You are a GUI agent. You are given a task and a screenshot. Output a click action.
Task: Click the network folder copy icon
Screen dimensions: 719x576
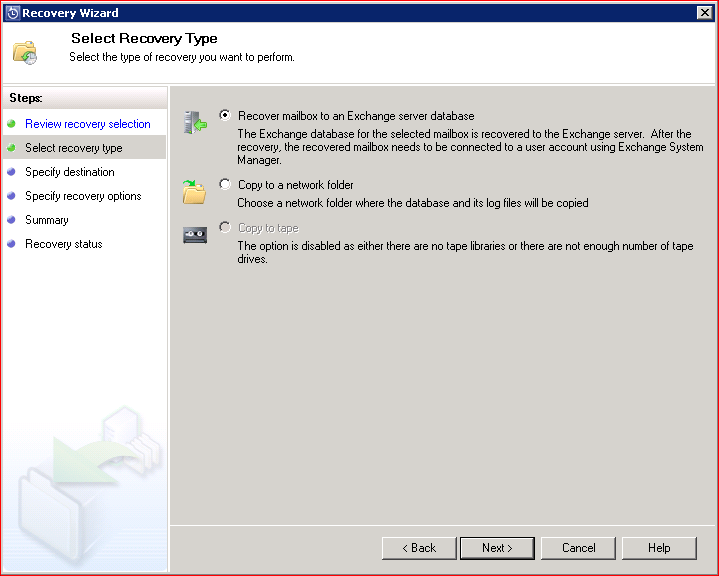194,191
